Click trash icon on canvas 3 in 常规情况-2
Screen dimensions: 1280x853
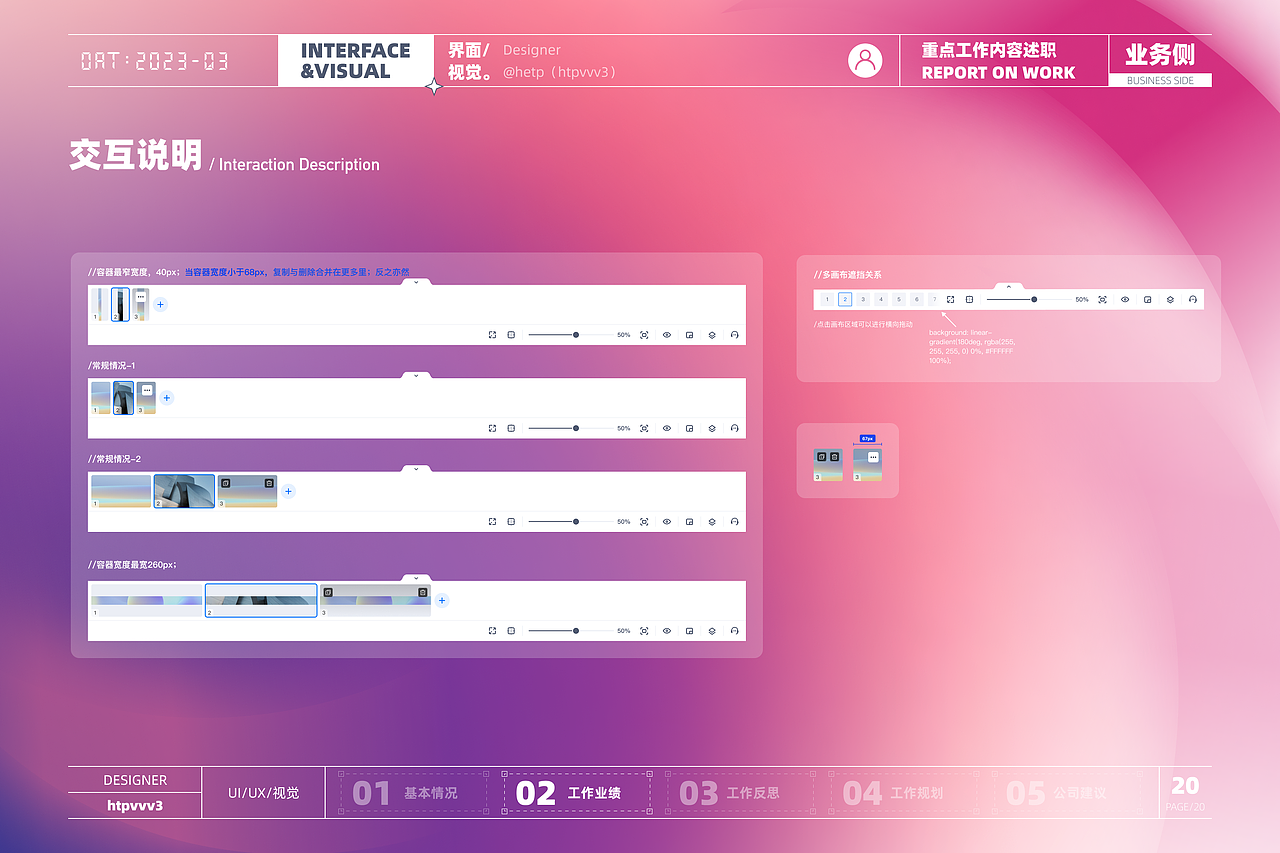point(269,483)
